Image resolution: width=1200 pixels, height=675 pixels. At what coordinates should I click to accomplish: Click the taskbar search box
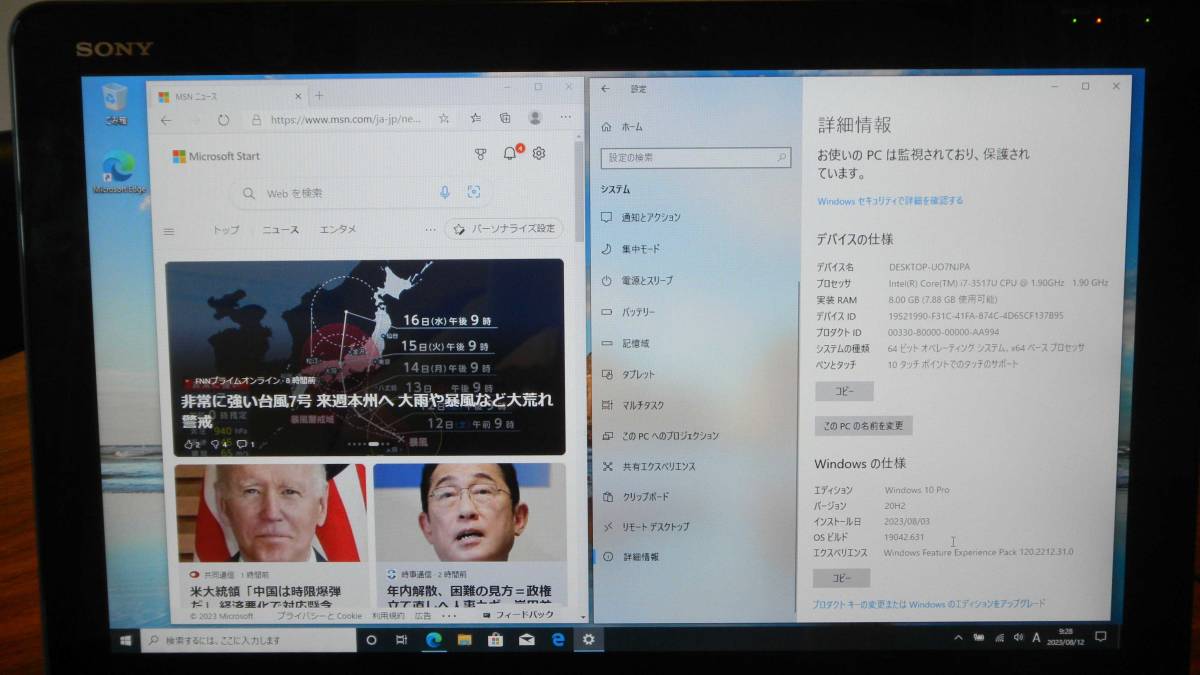pos(248,640)
